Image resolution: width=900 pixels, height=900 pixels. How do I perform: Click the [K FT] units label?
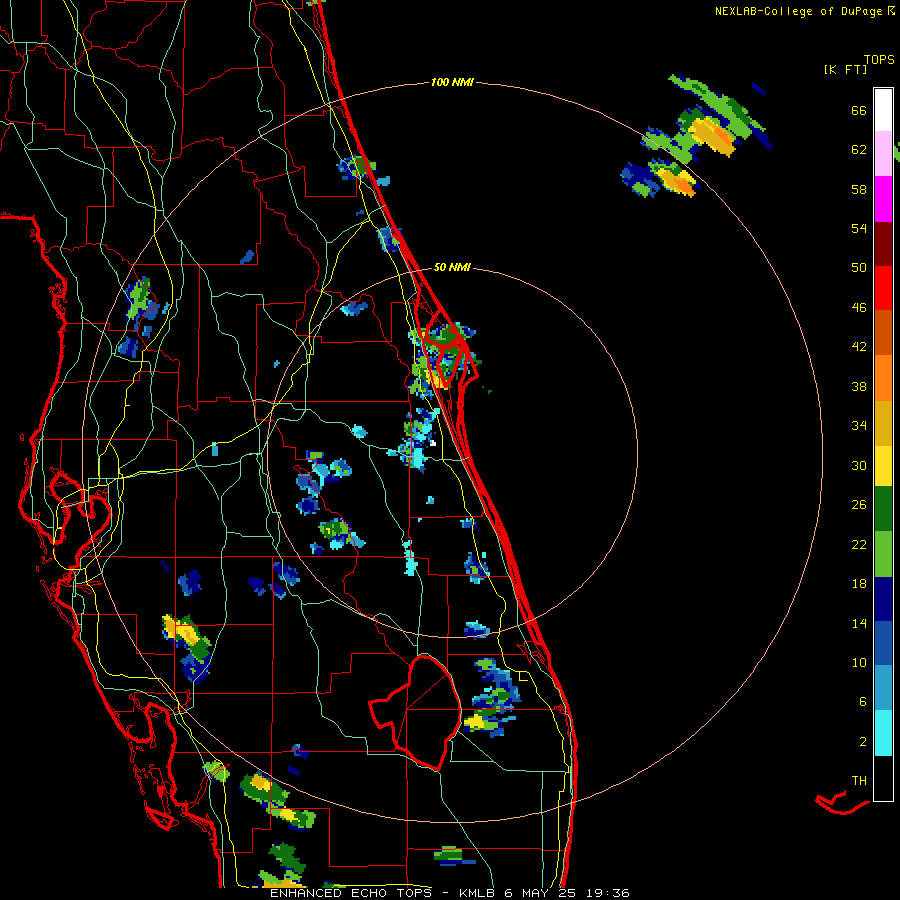[845, 70]
